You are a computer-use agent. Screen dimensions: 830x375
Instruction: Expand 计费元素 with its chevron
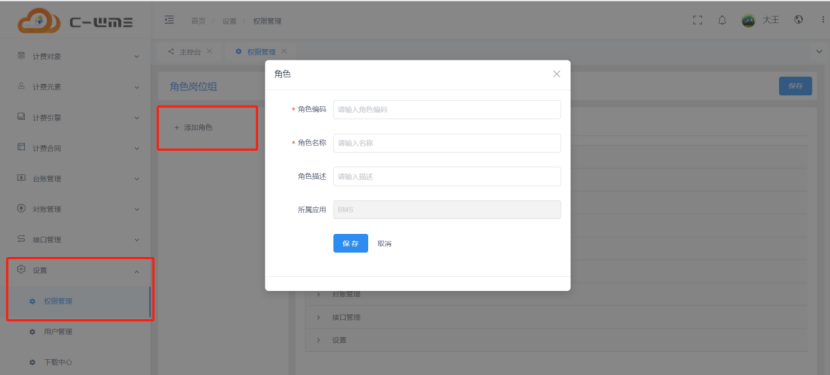pos(137,87)
